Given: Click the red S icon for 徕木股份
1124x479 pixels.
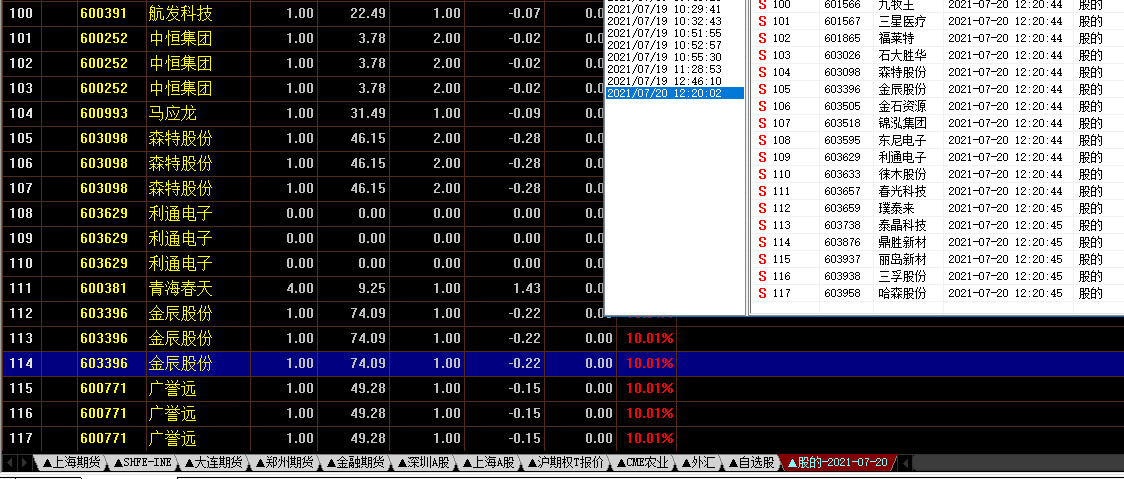Looking at the screenshot, I should point(762,174).
